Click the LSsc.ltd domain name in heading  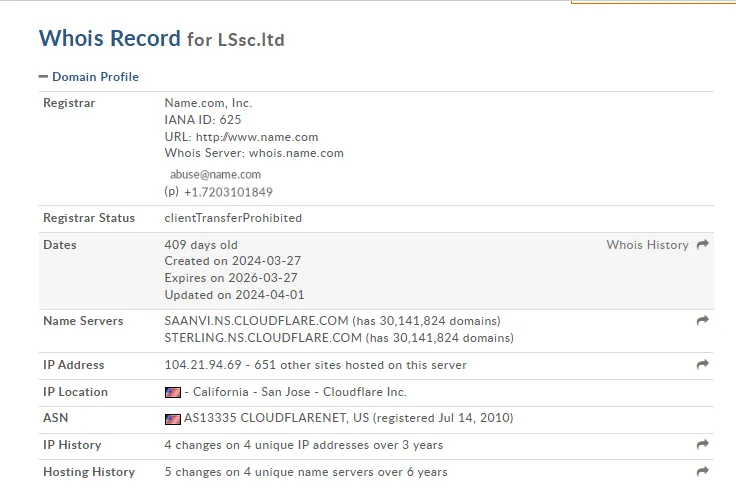click(250, 40)
